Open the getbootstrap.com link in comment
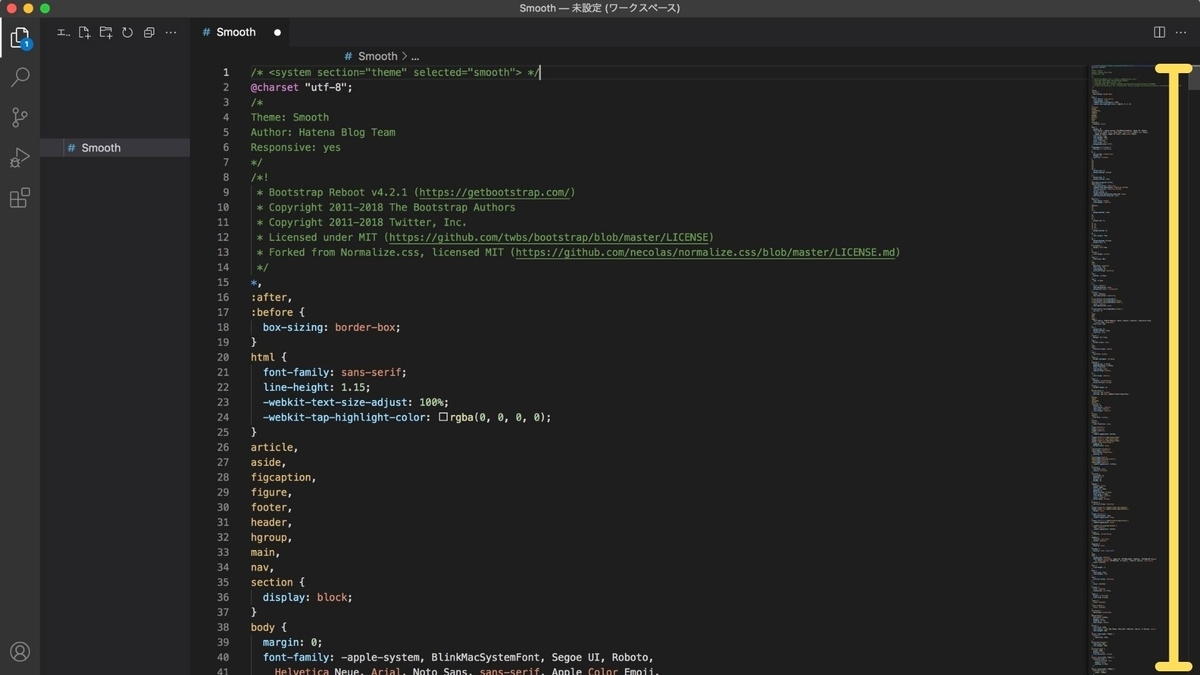Viewport: 1200px width, 675px height. (x=494, y=192)
